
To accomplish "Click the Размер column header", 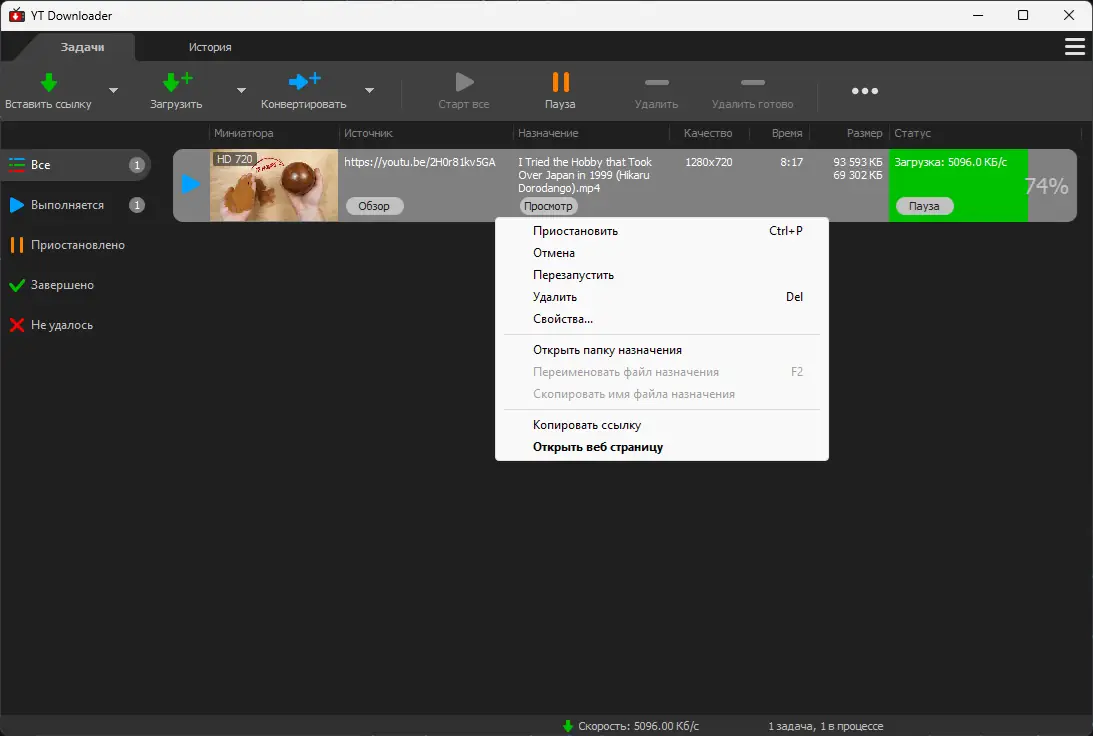I will pos(864,133).
